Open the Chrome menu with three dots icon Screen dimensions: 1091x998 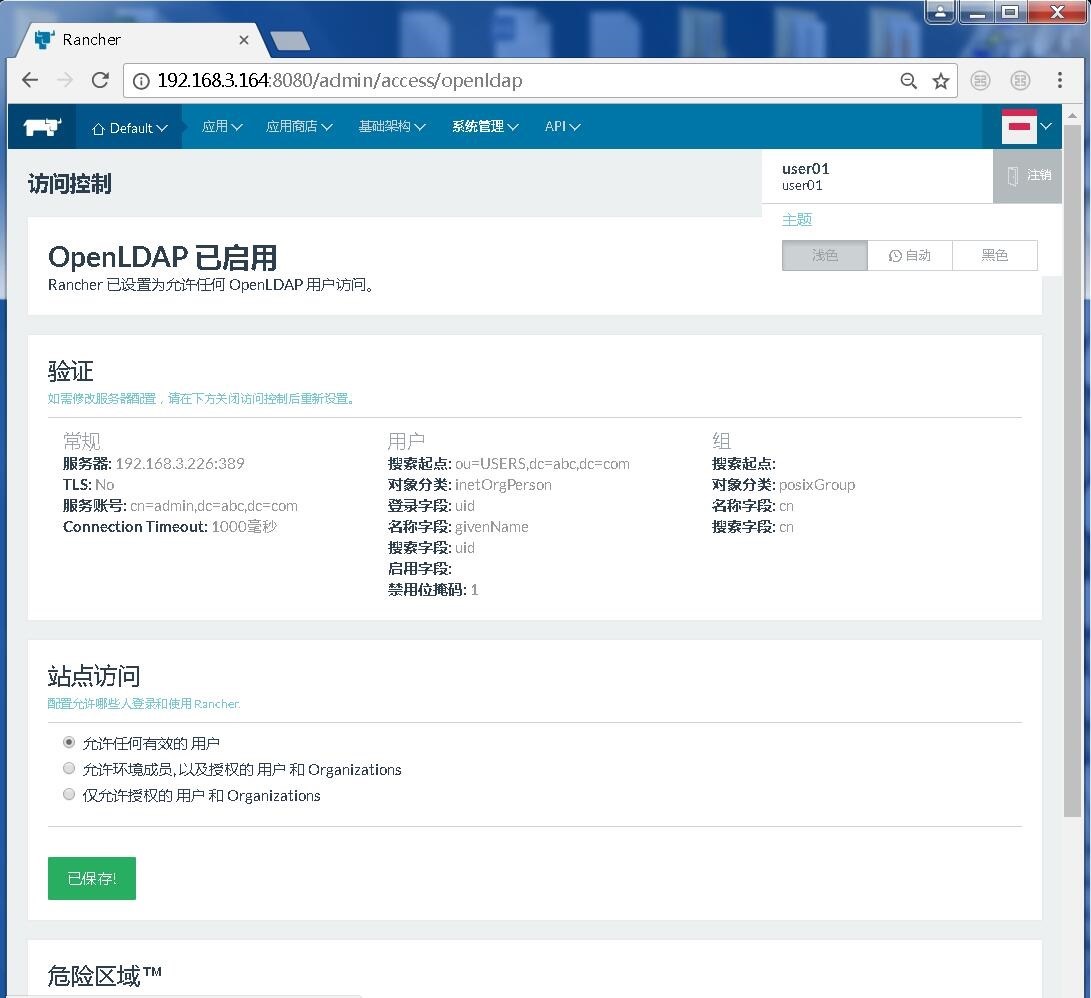[1062, 80]
